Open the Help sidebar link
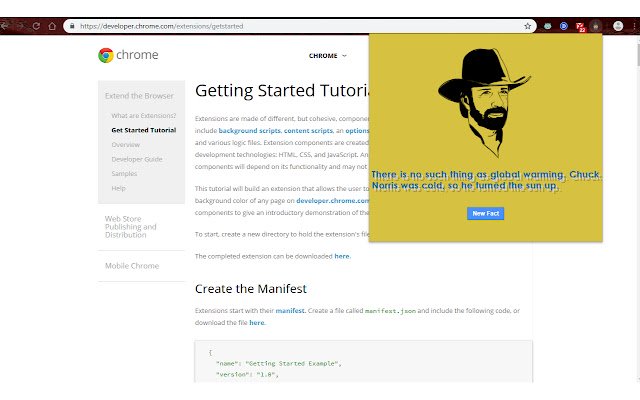Screen dimensions: 640x400 click(118, 188)
